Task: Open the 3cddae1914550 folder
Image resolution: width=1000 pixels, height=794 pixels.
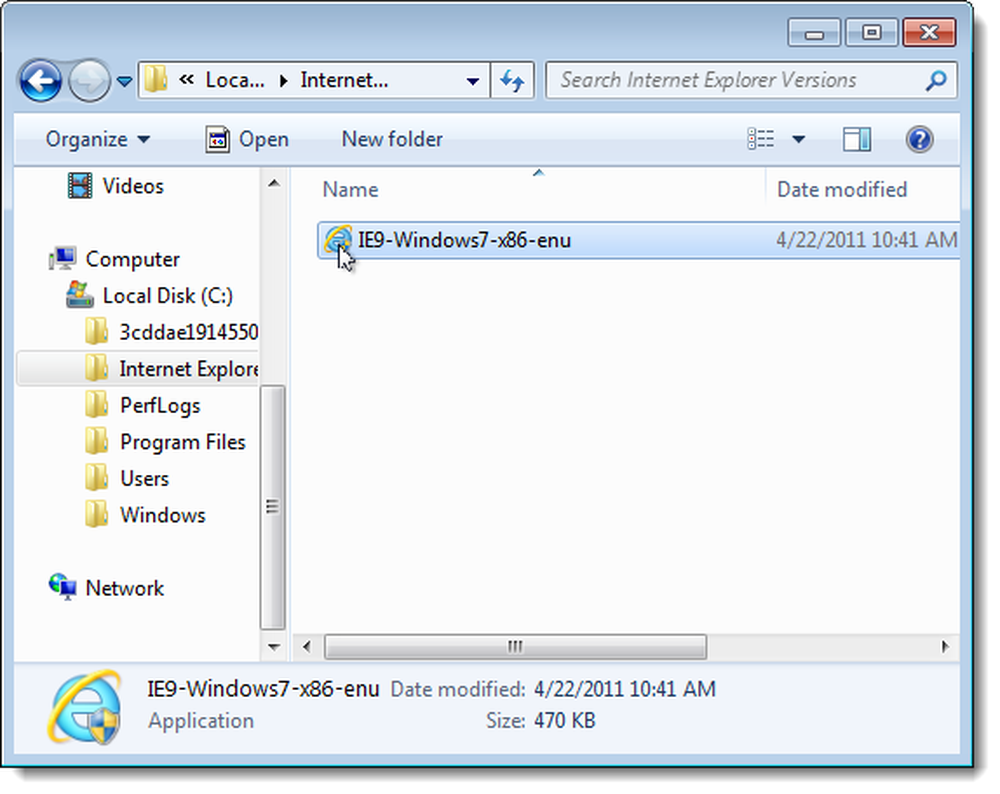Action: click(189, 332)
